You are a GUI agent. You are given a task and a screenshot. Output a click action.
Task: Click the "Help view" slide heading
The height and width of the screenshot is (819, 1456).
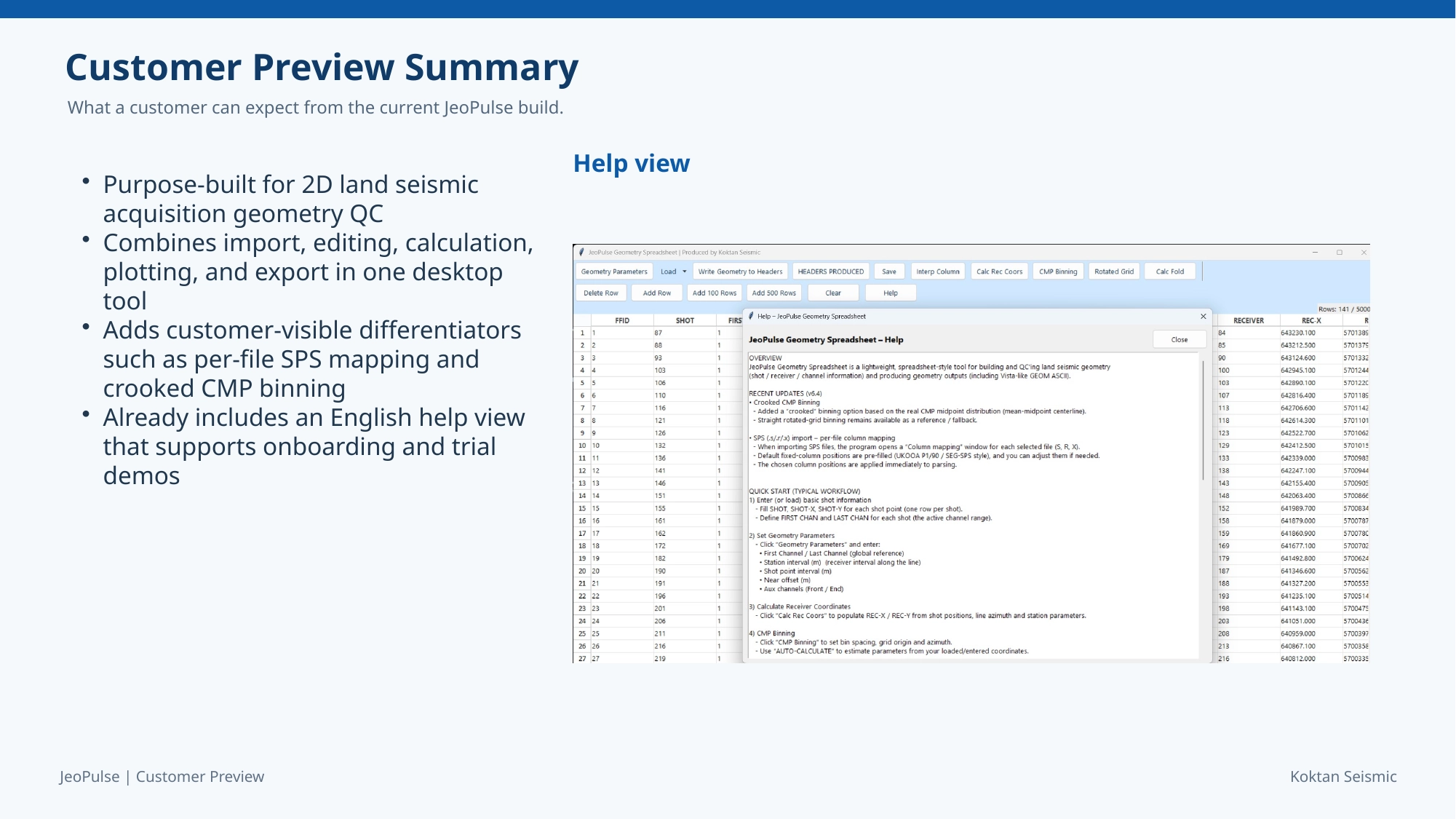point(632,164)
